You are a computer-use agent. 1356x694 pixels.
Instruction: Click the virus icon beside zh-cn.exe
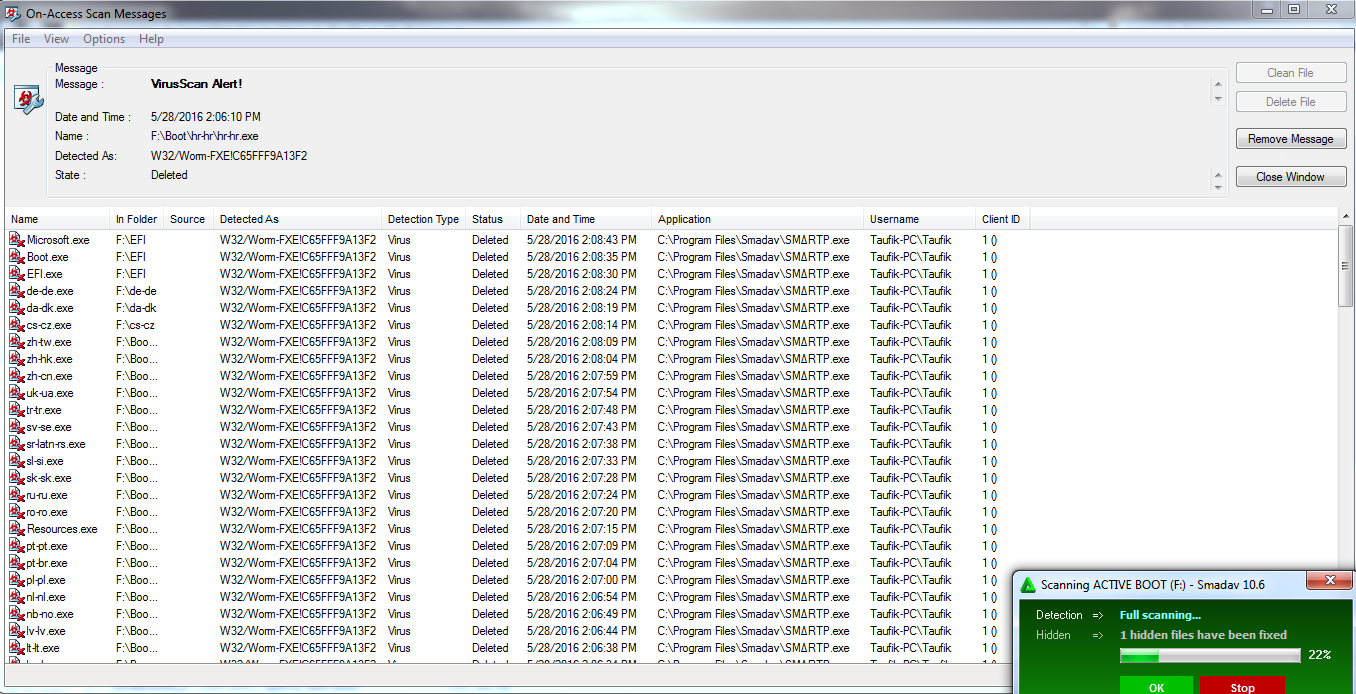click(16, 376)
